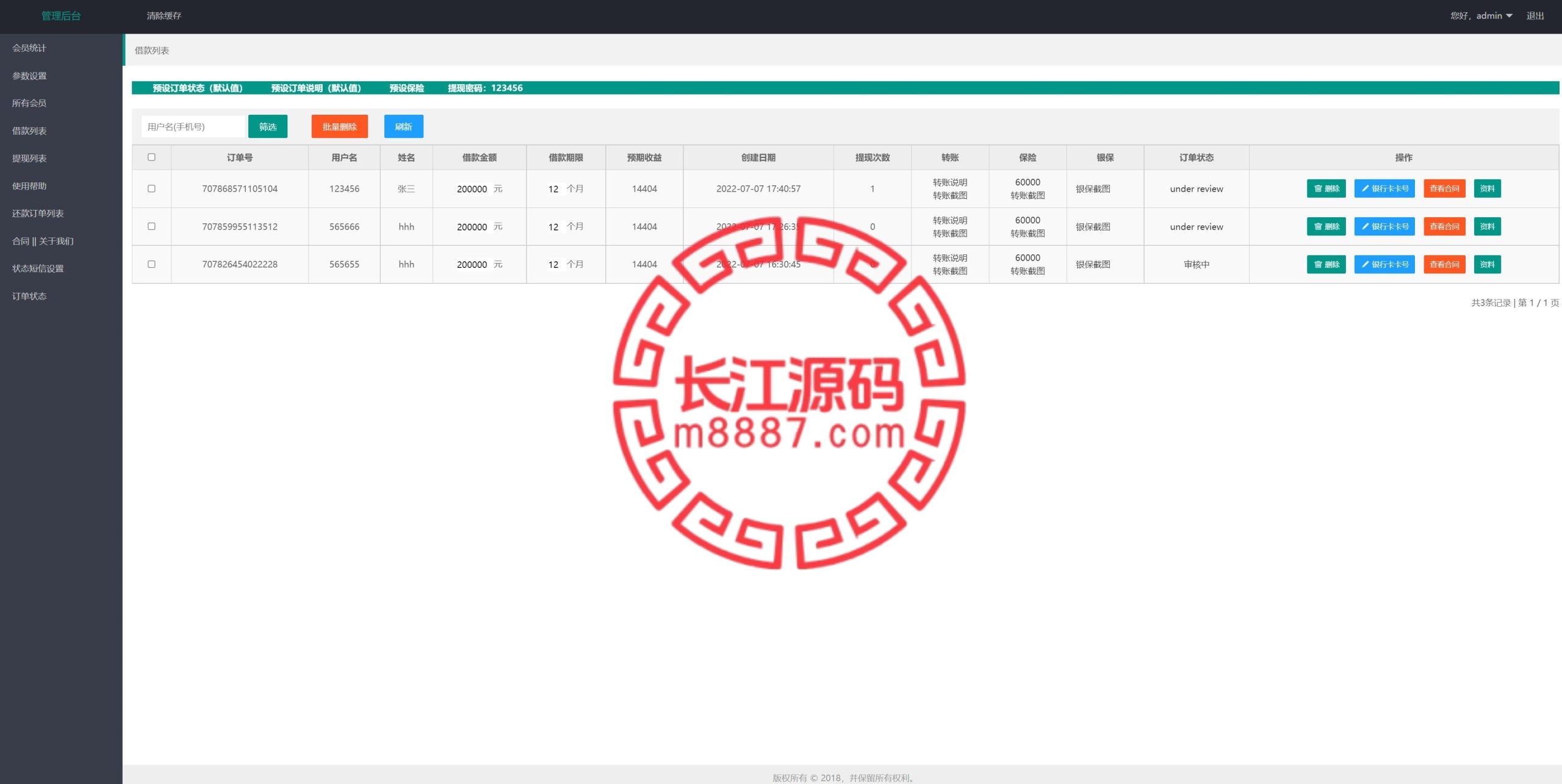Log out with 退出 link
Screen dimensions: 1562x784
coord(1535,16)
